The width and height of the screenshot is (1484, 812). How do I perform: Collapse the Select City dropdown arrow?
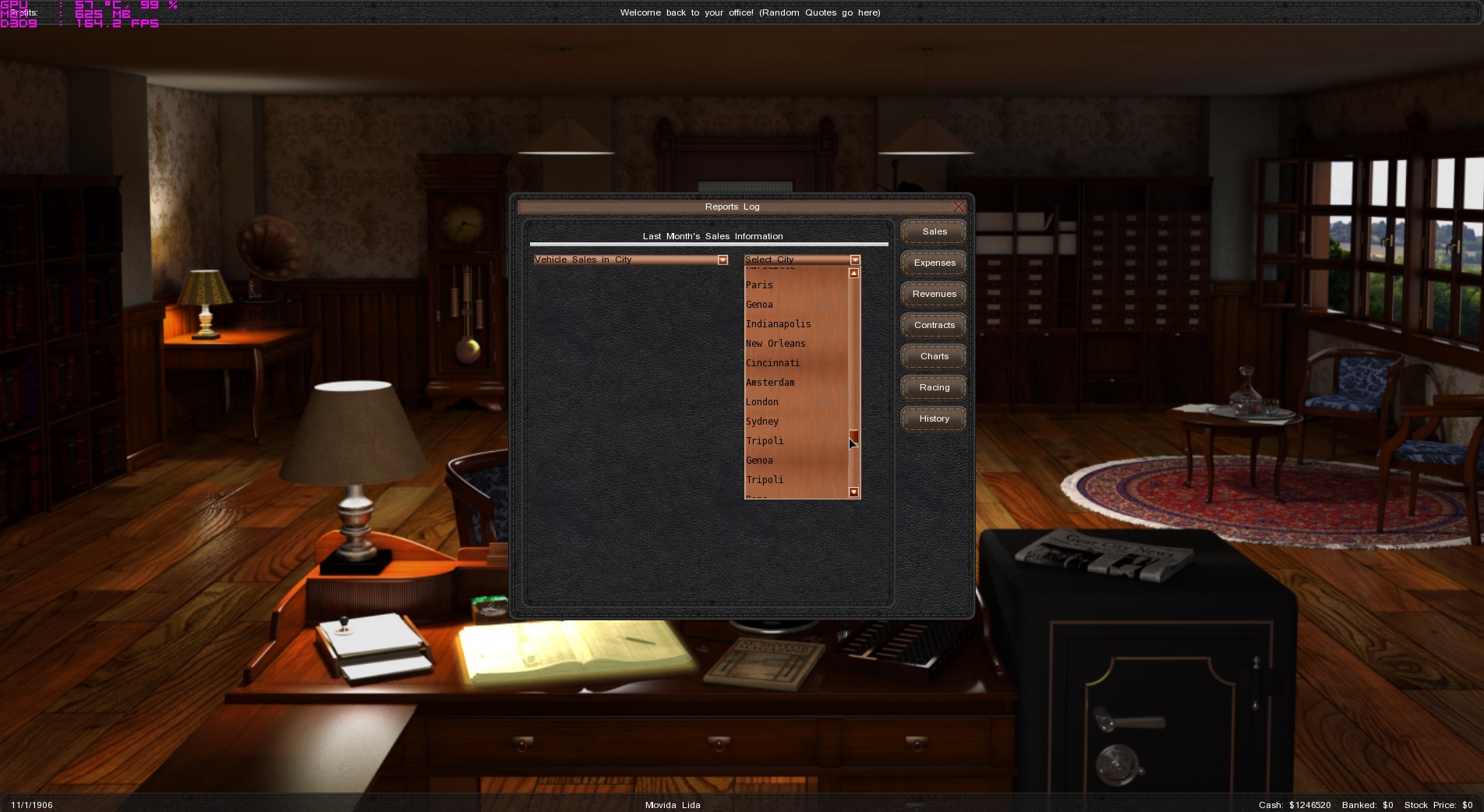coord(855,260)
